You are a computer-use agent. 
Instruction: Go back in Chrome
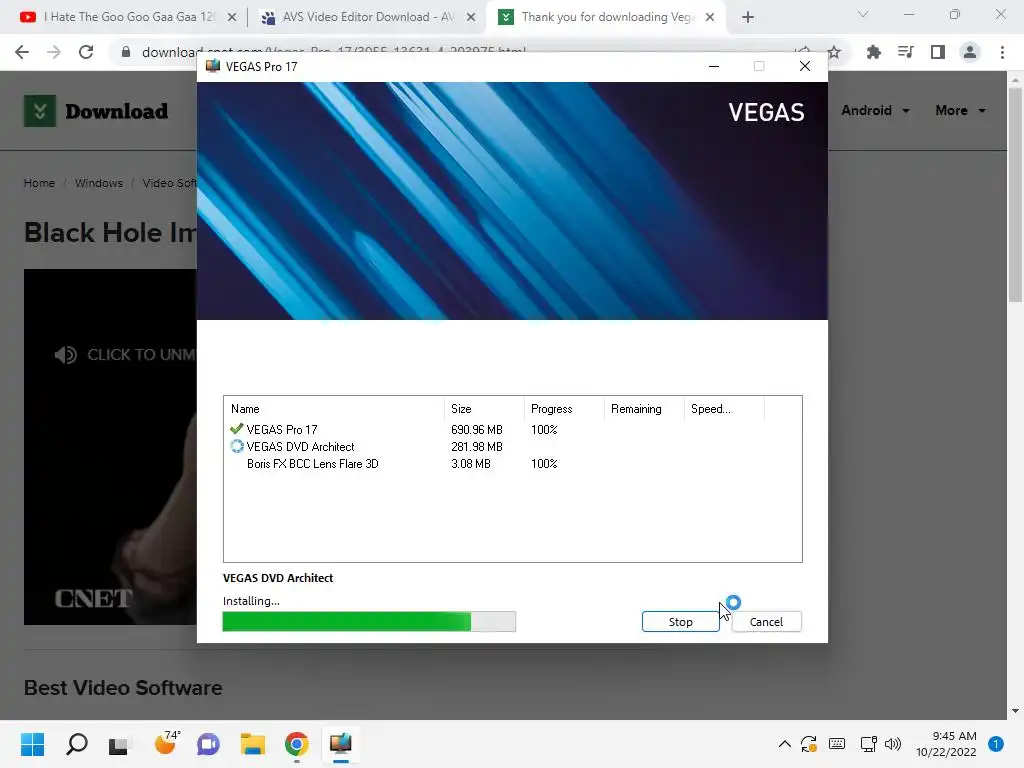point(22,52)
